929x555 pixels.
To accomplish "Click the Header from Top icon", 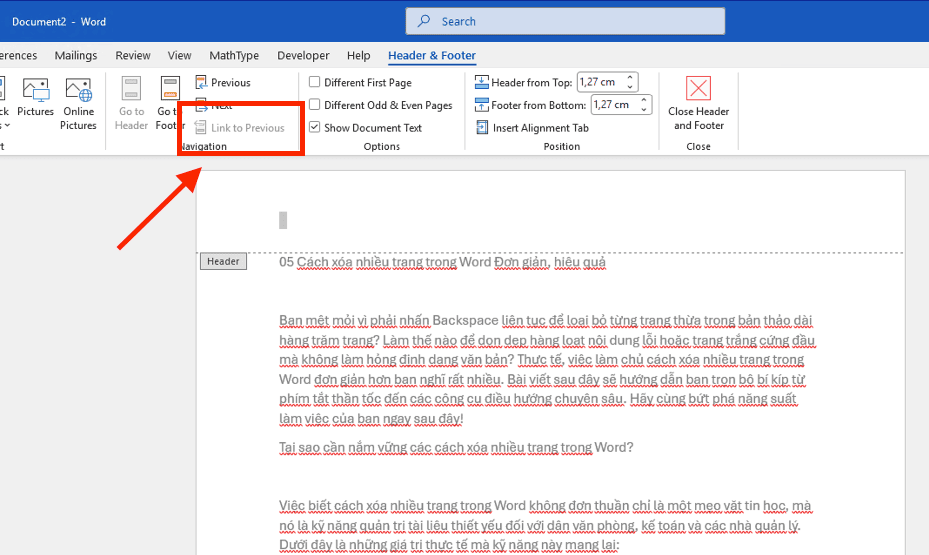I will 482,82.
